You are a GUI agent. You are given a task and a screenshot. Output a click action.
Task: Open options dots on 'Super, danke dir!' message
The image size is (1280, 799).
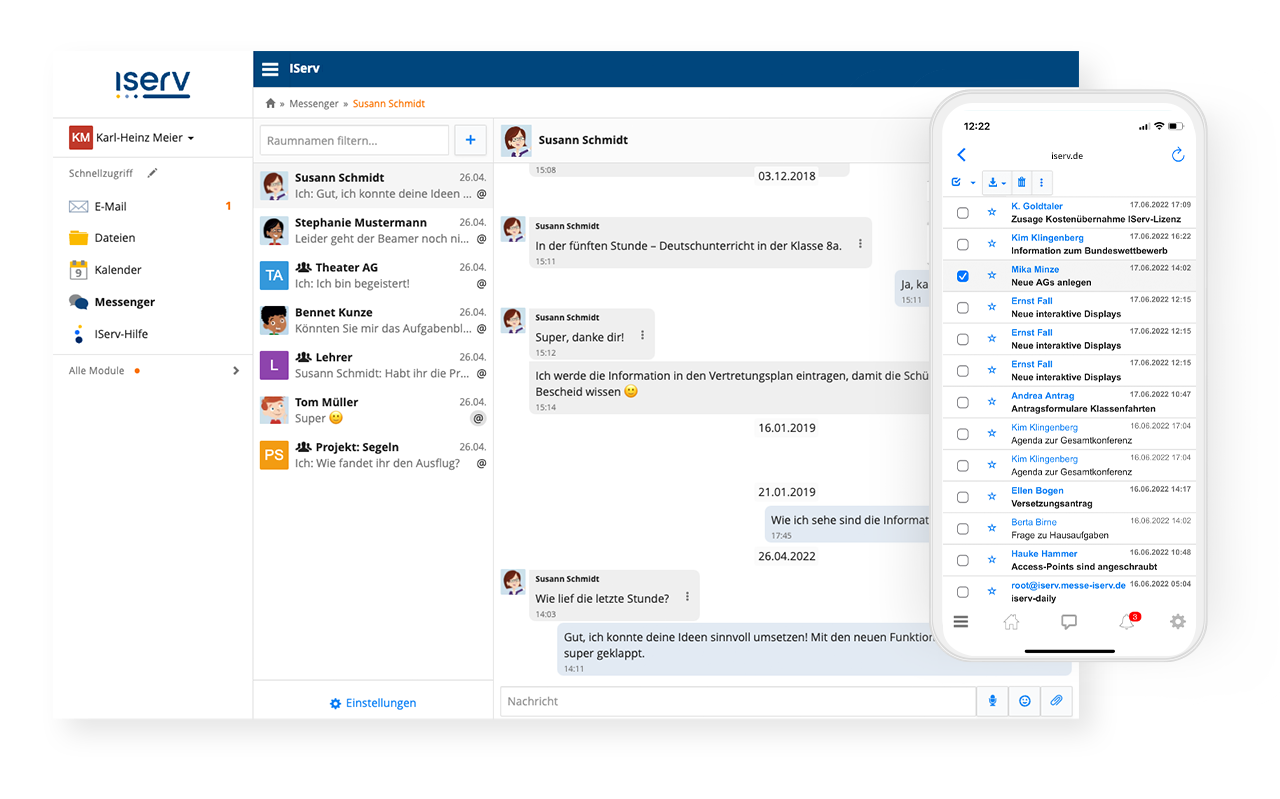click(x=643, y=336)
